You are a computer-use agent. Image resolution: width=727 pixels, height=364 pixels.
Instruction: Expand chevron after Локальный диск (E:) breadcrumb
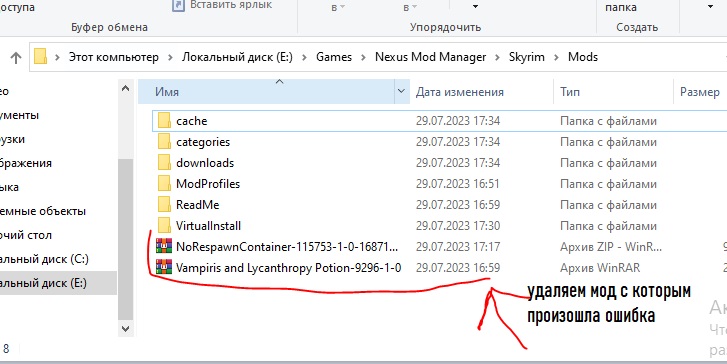(x=305, y=57)
